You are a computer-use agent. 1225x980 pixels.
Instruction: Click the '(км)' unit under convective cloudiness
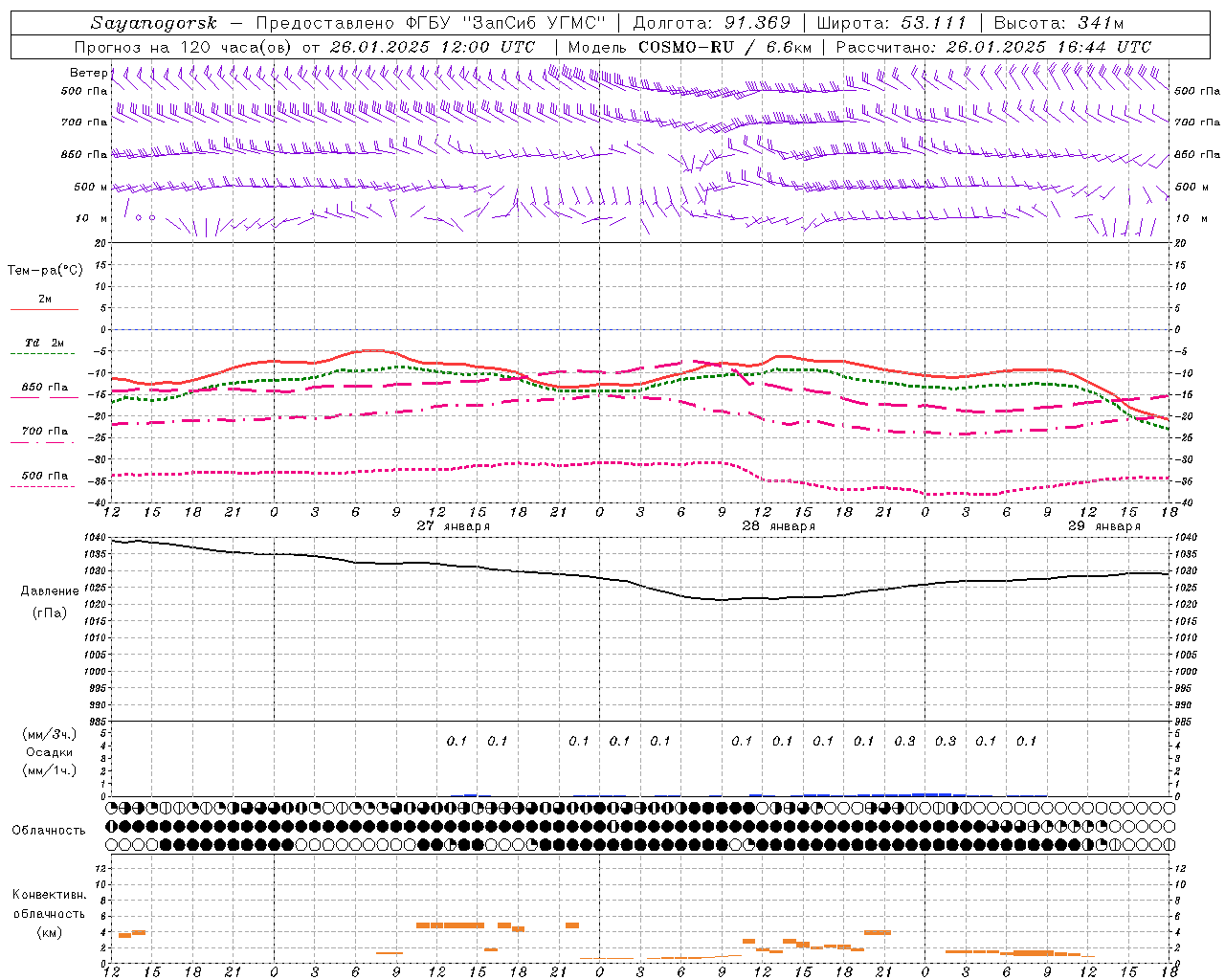(49, 932)
